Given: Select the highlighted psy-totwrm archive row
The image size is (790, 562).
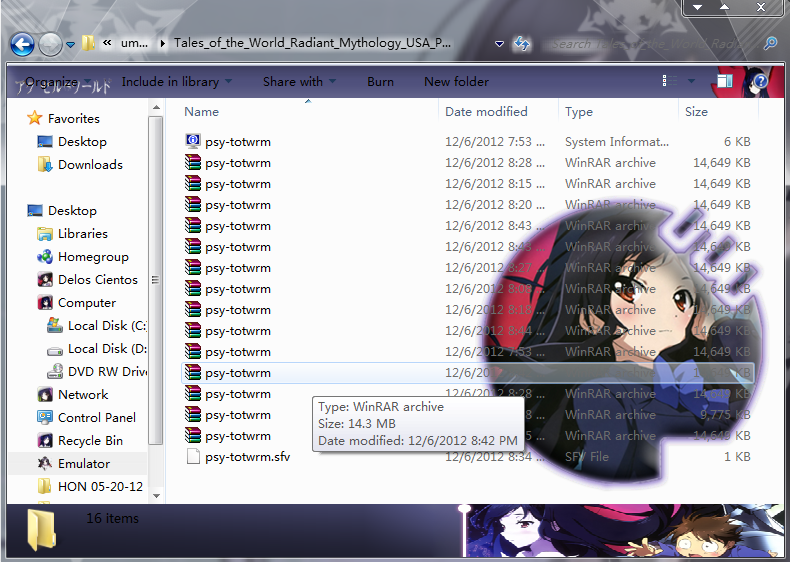Looking at the screenshot, I should tap(468, 373).
